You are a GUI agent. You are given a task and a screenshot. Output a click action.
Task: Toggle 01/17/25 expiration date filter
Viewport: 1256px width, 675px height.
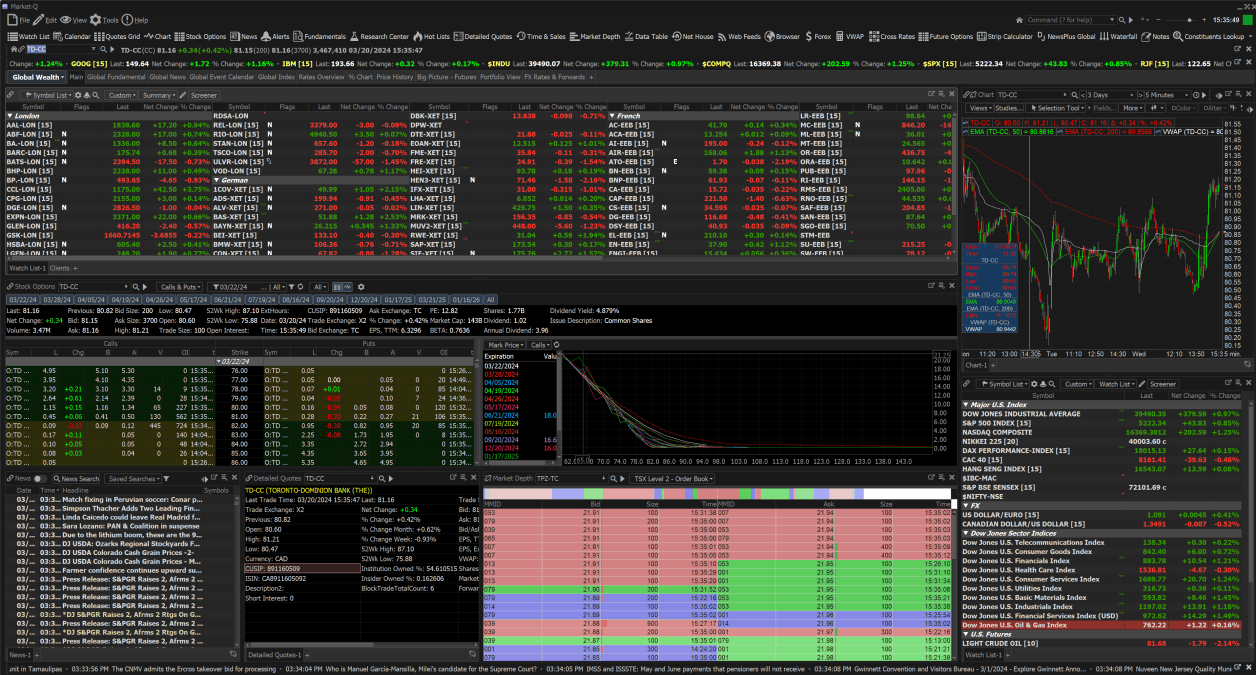tap(397, 300)
